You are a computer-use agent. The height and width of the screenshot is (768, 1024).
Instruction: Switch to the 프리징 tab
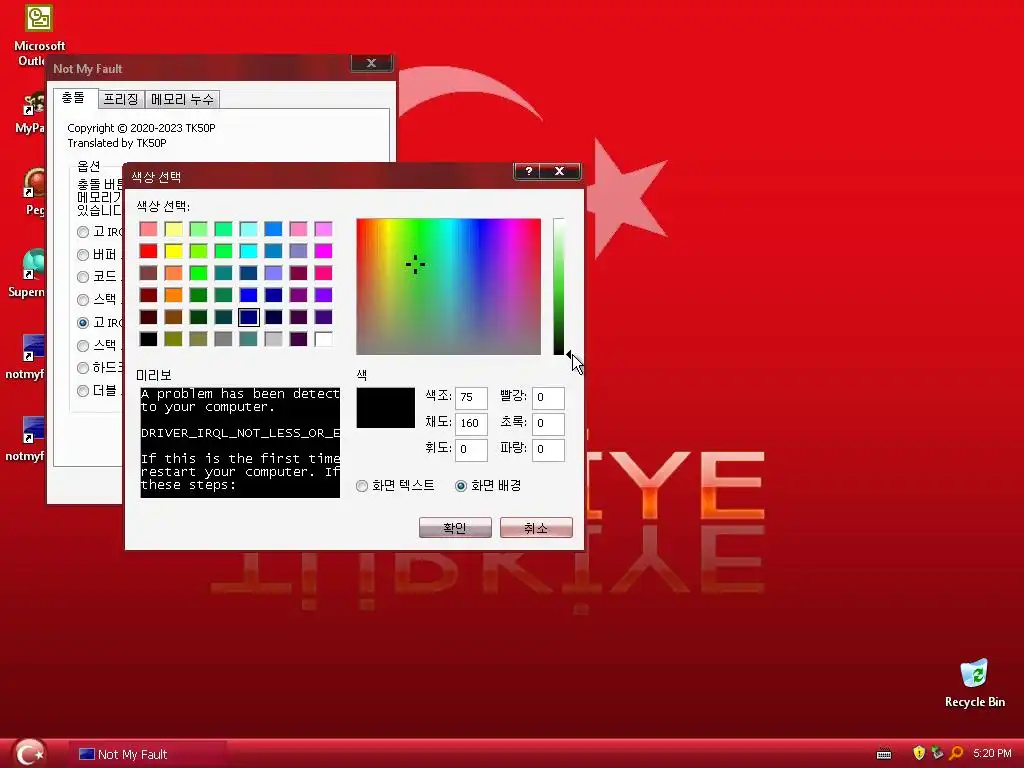point(121,99)
